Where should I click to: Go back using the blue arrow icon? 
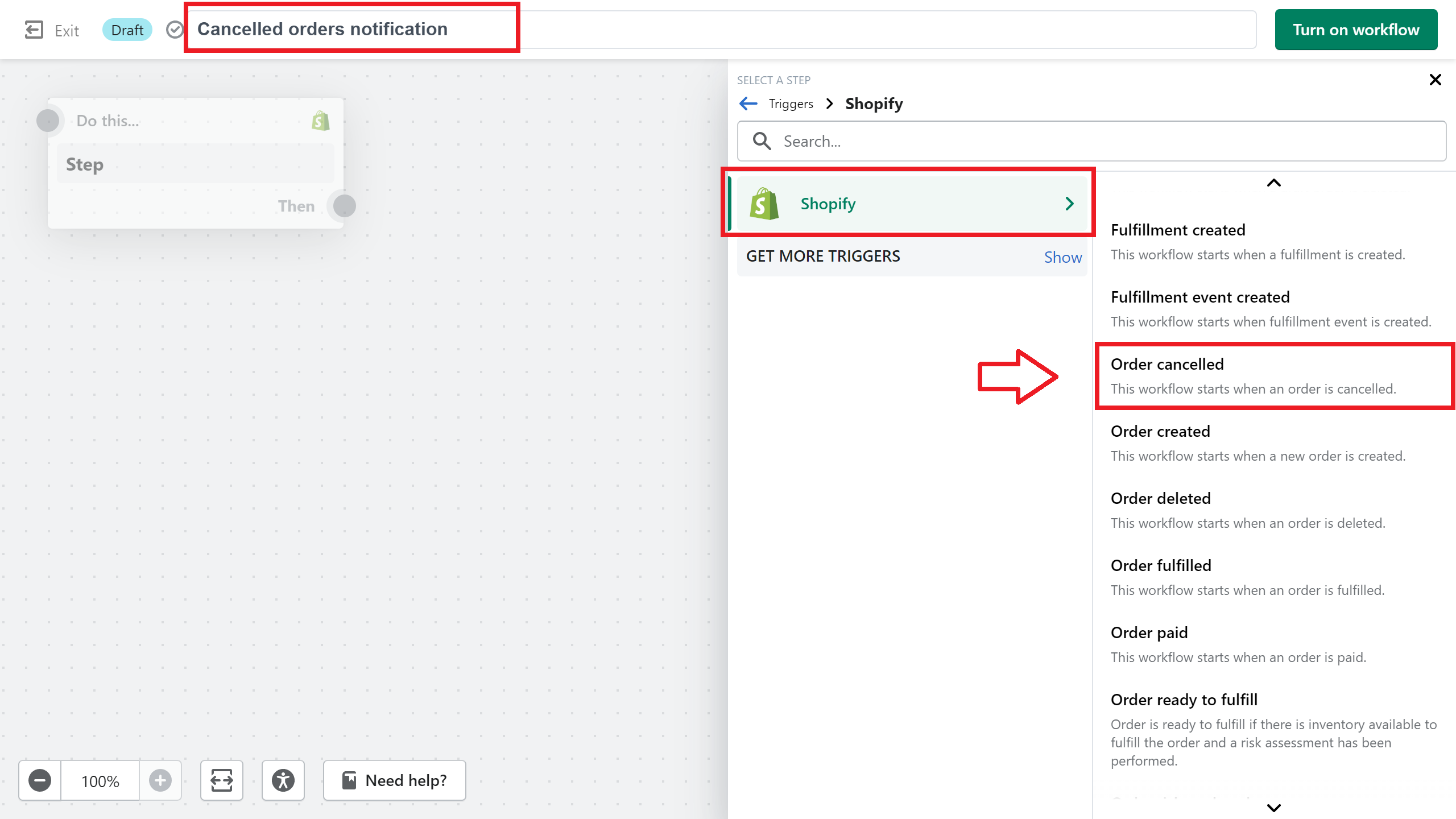(748, 104)
